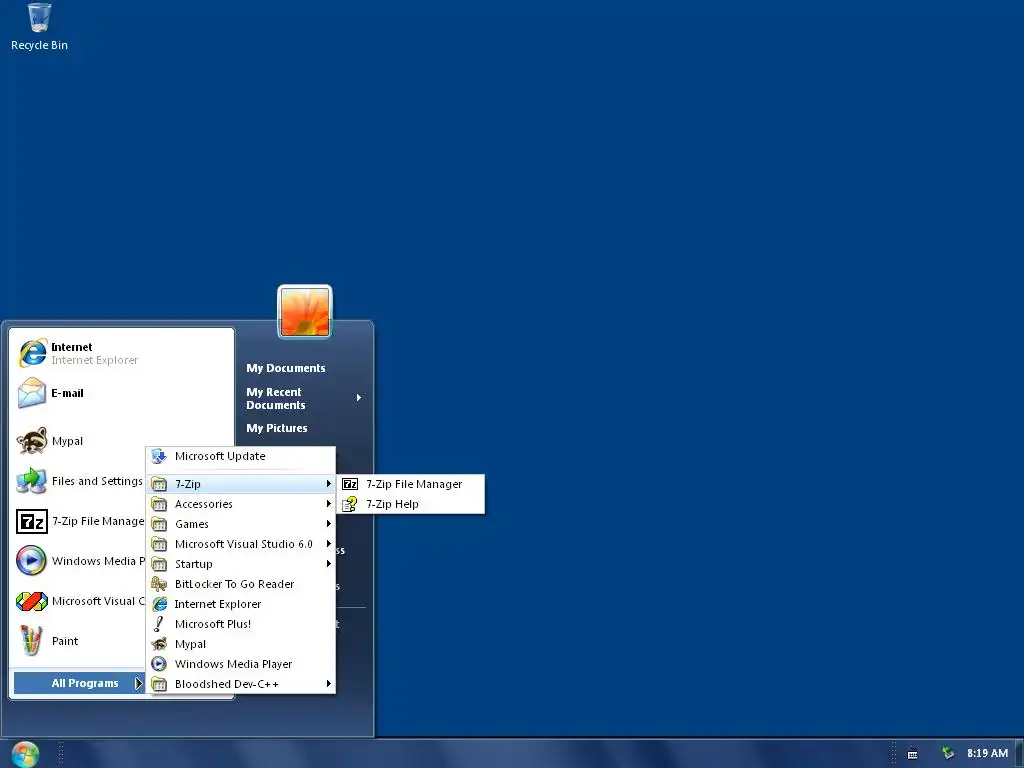
Task: Click the Startup label in programs list
Action: click(x=193, y=564)
